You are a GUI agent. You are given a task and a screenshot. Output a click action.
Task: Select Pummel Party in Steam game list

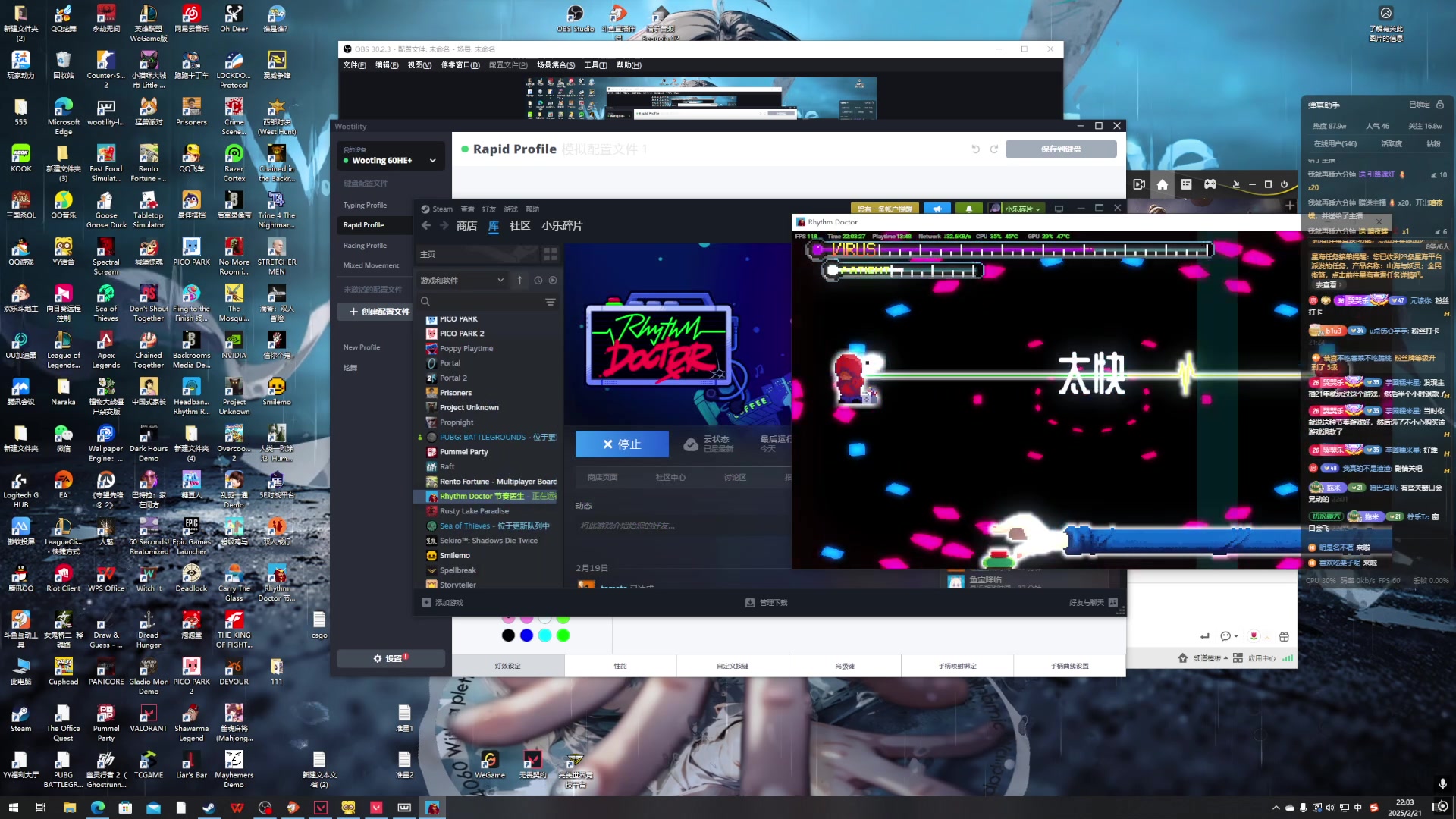[463, 452]
